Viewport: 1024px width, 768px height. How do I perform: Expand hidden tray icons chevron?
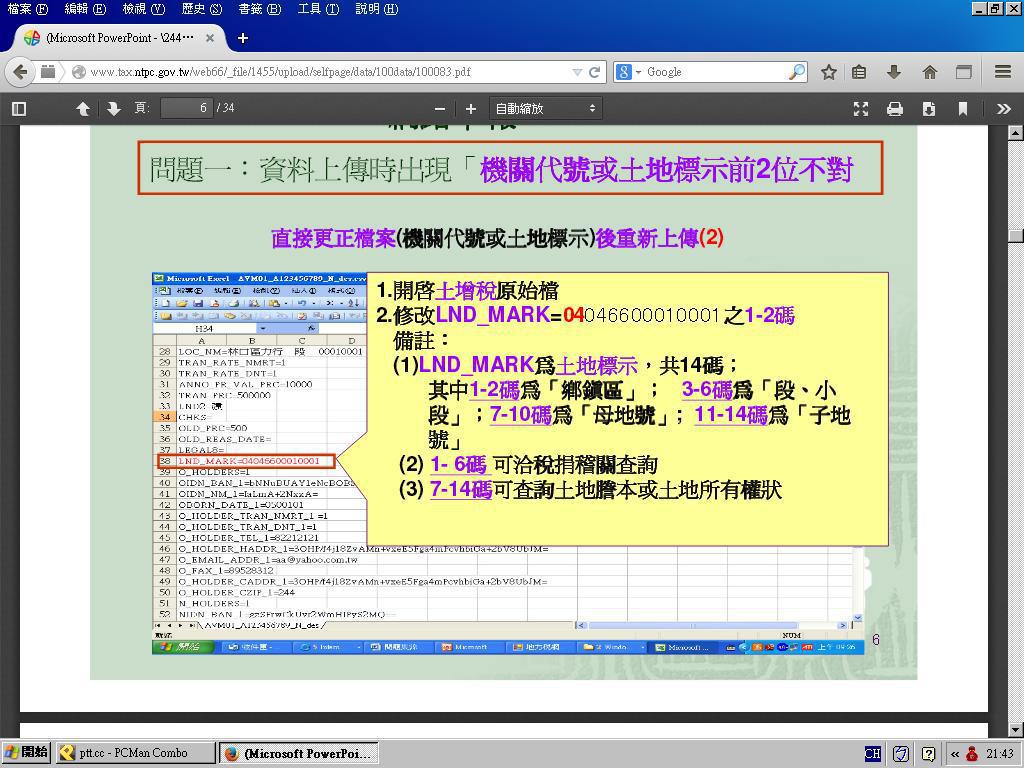[x=955, y=754]
